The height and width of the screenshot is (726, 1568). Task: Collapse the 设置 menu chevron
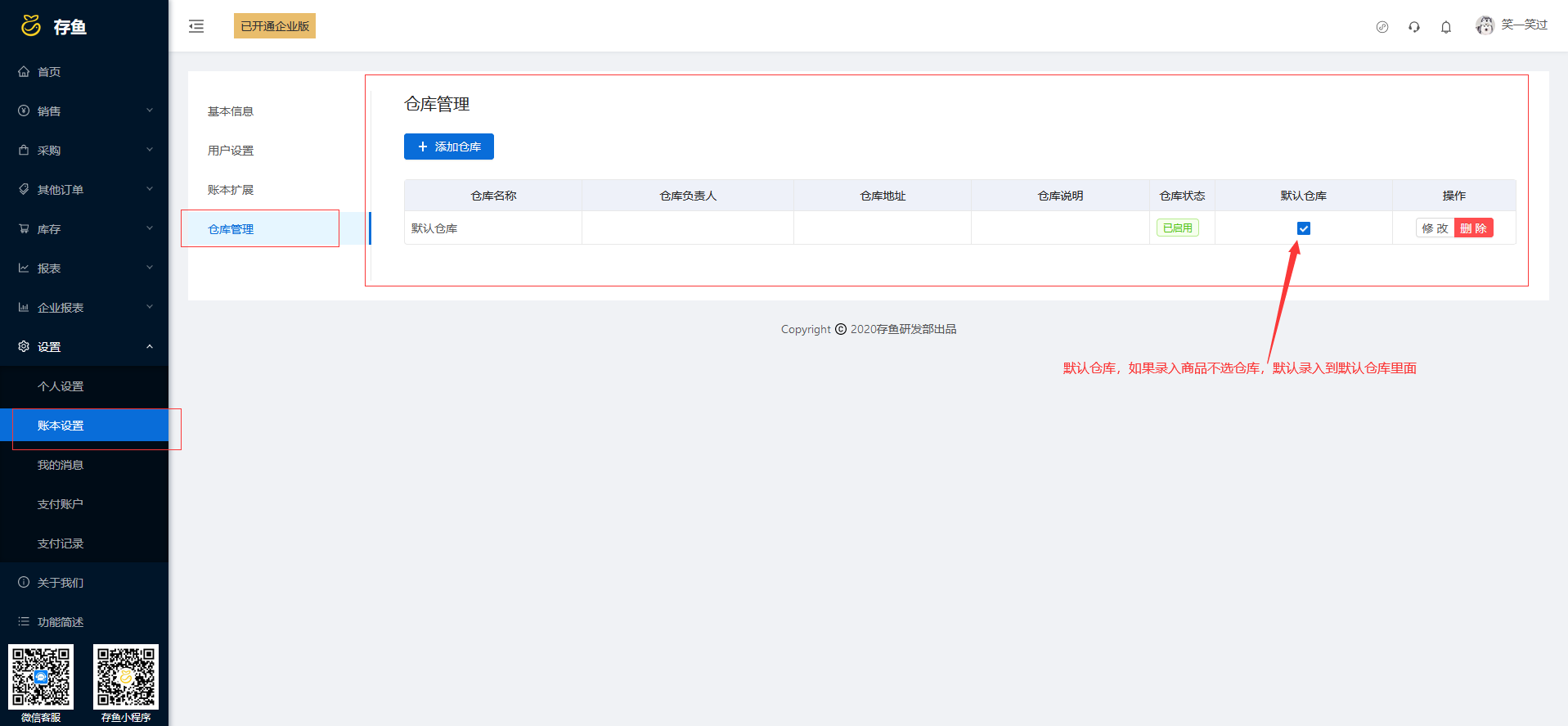pyautogui.click(x=150, y=346)
